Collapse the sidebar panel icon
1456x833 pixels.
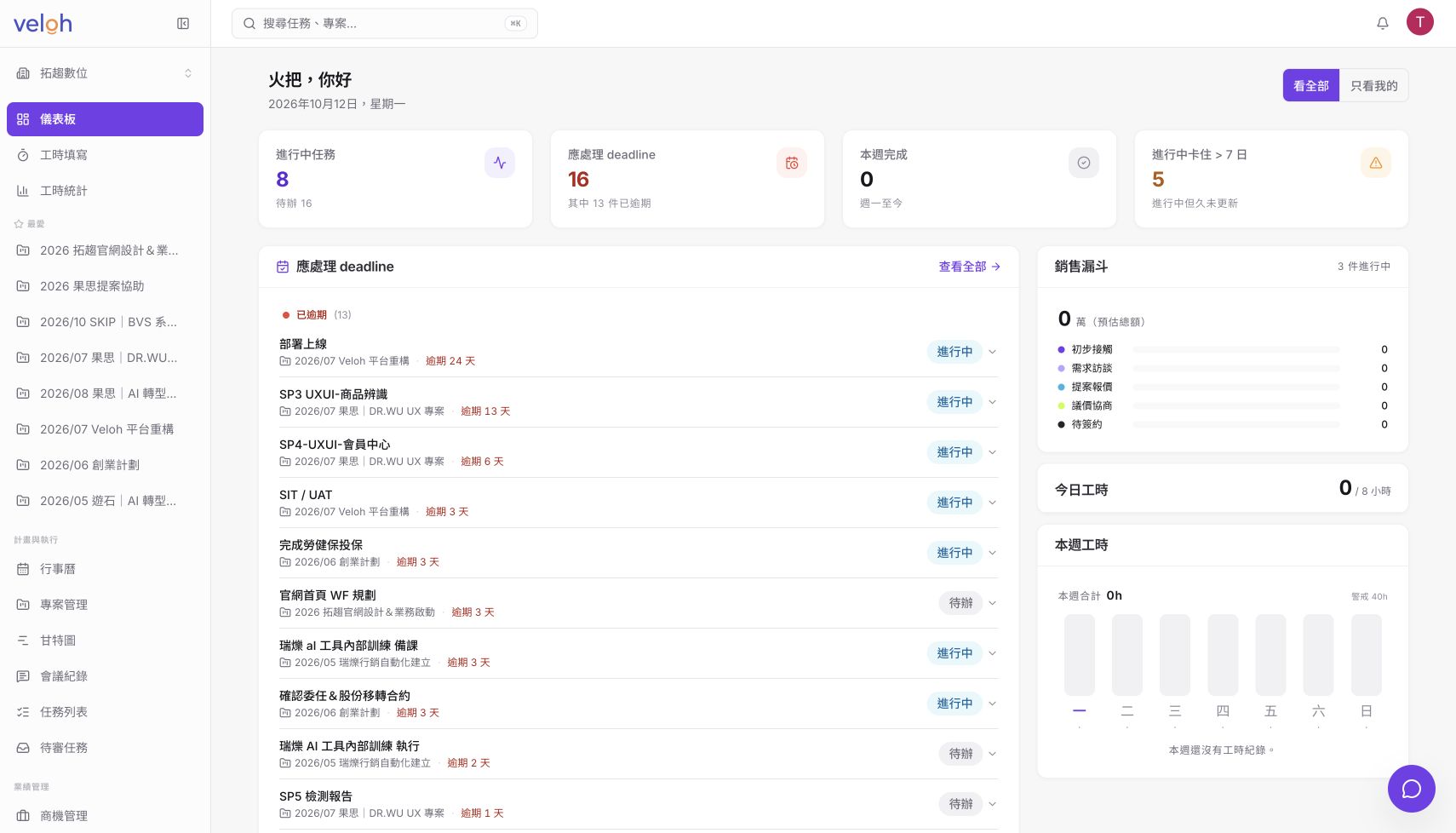pyautogui.click(x=183, y=24)
